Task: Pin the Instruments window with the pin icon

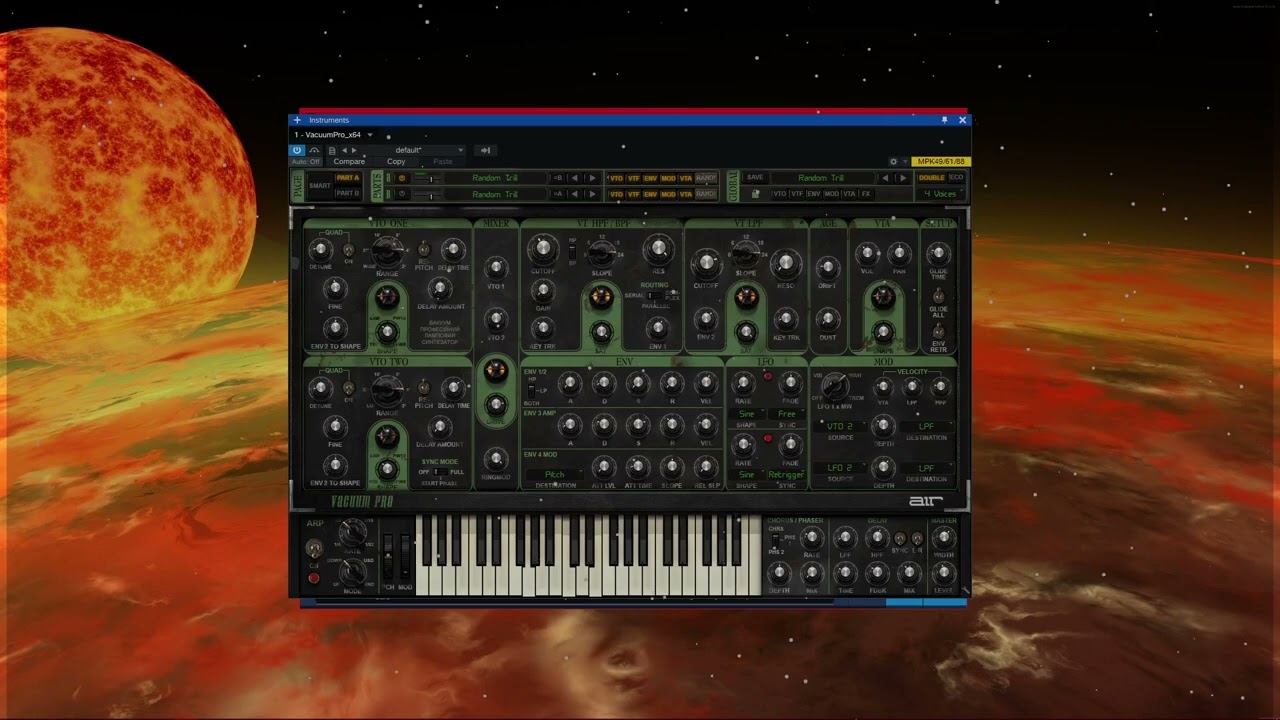Action: [x=944, y=120]
